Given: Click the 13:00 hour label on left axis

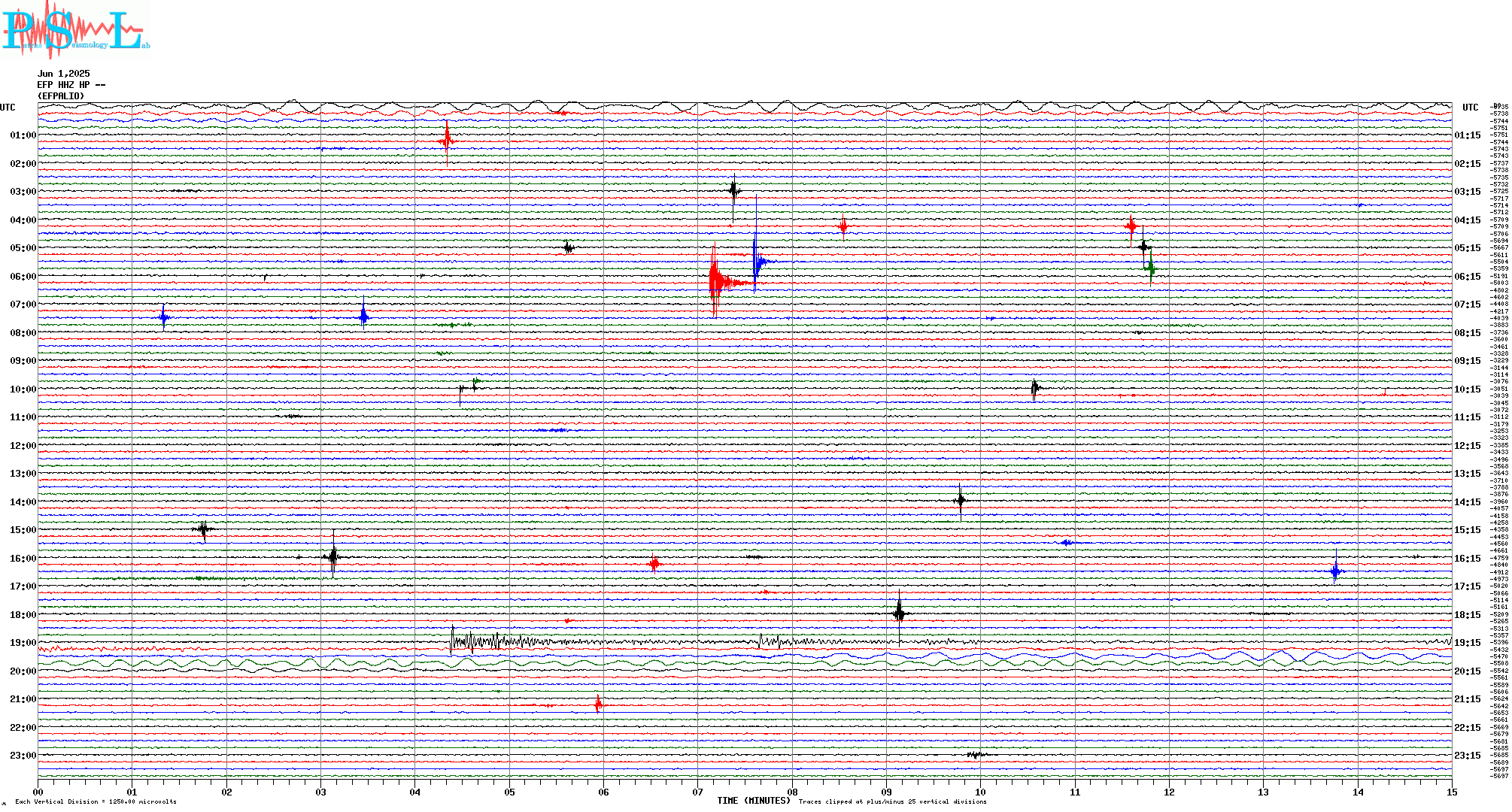Looking at the screenshot, I should tap(23, 474).
